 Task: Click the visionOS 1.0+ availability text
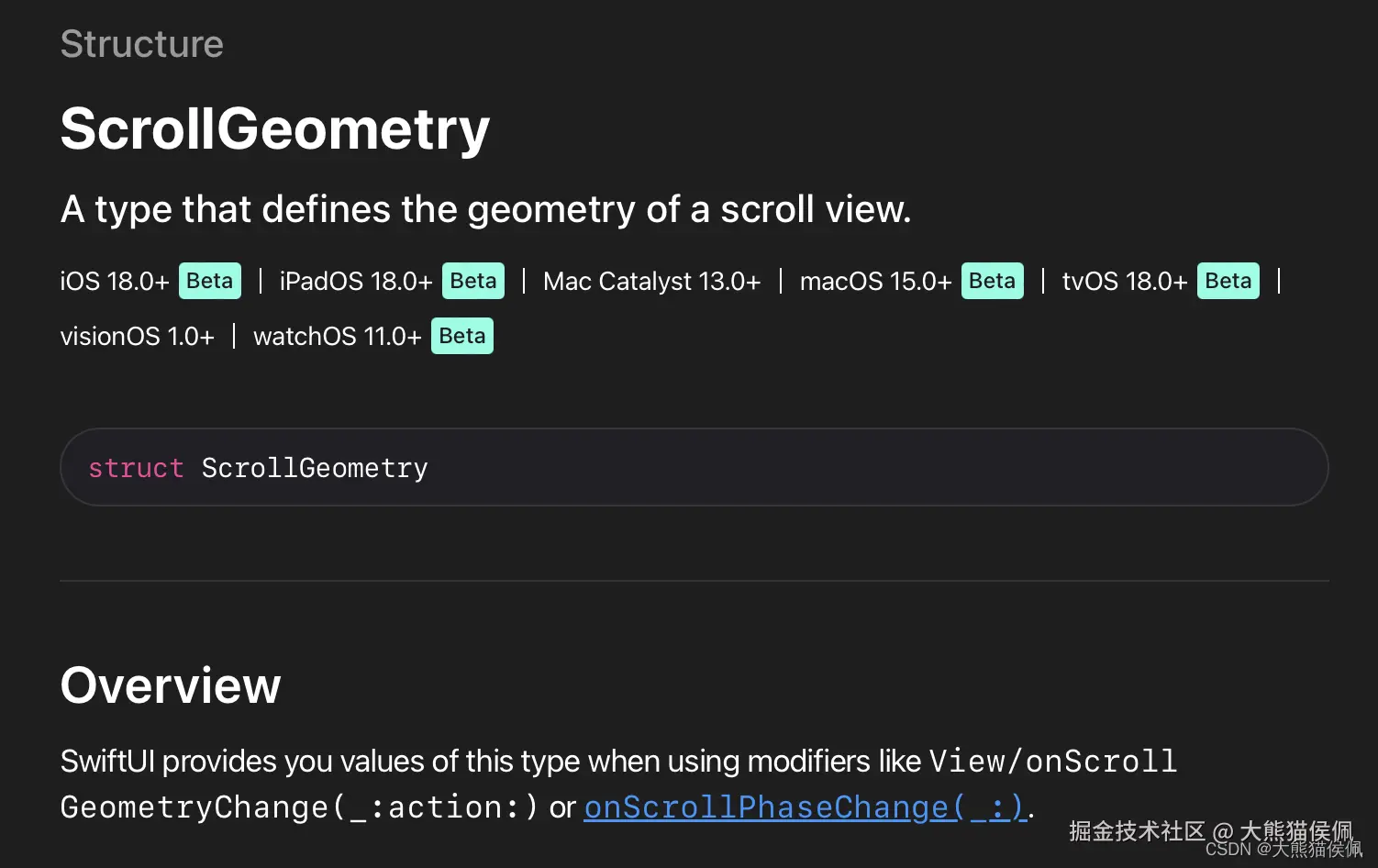(138, 336)
